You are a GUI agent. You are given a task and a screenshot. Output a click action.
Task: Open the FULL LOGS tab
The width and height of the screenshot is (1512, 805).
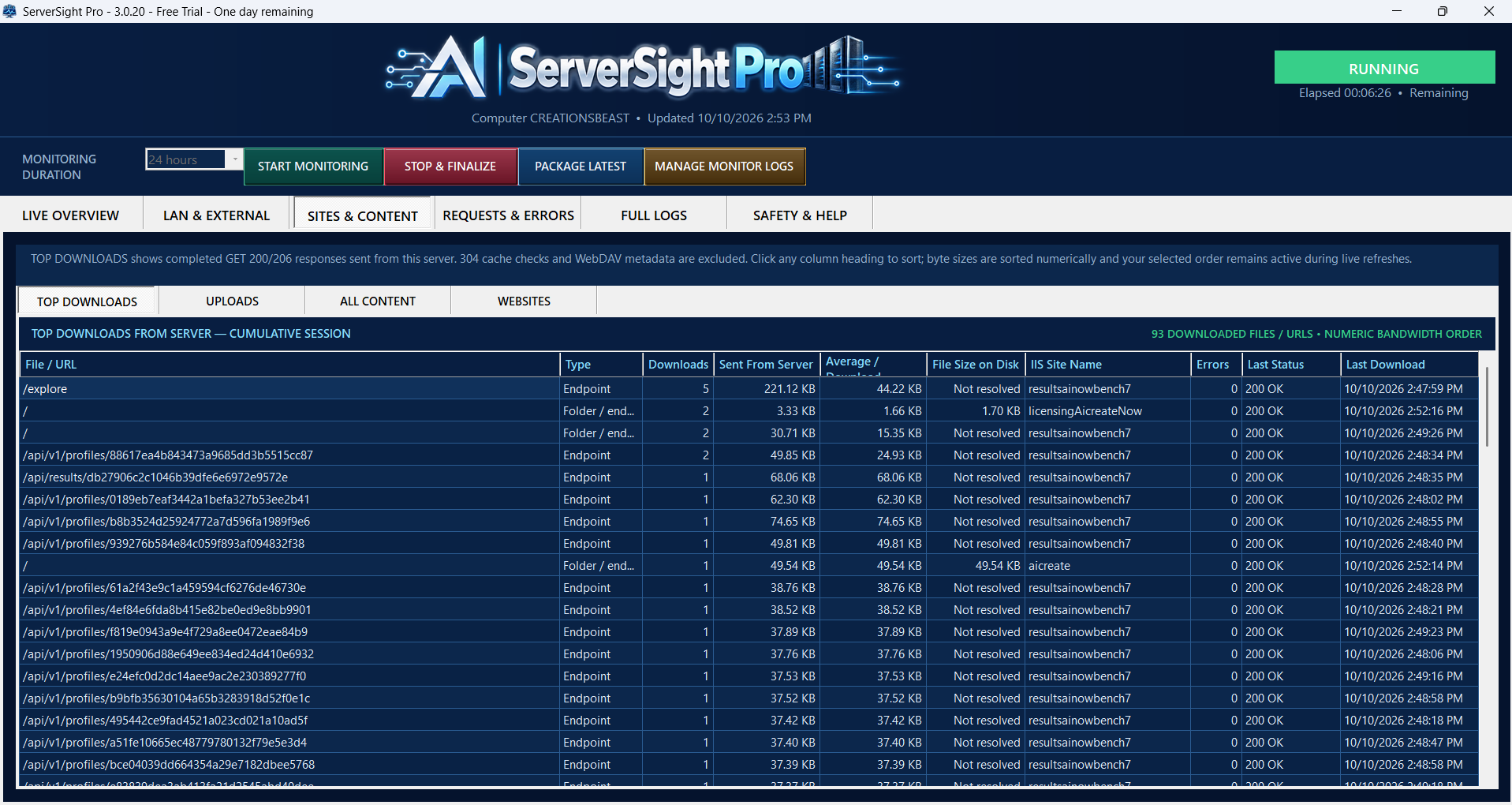[654, 215]
